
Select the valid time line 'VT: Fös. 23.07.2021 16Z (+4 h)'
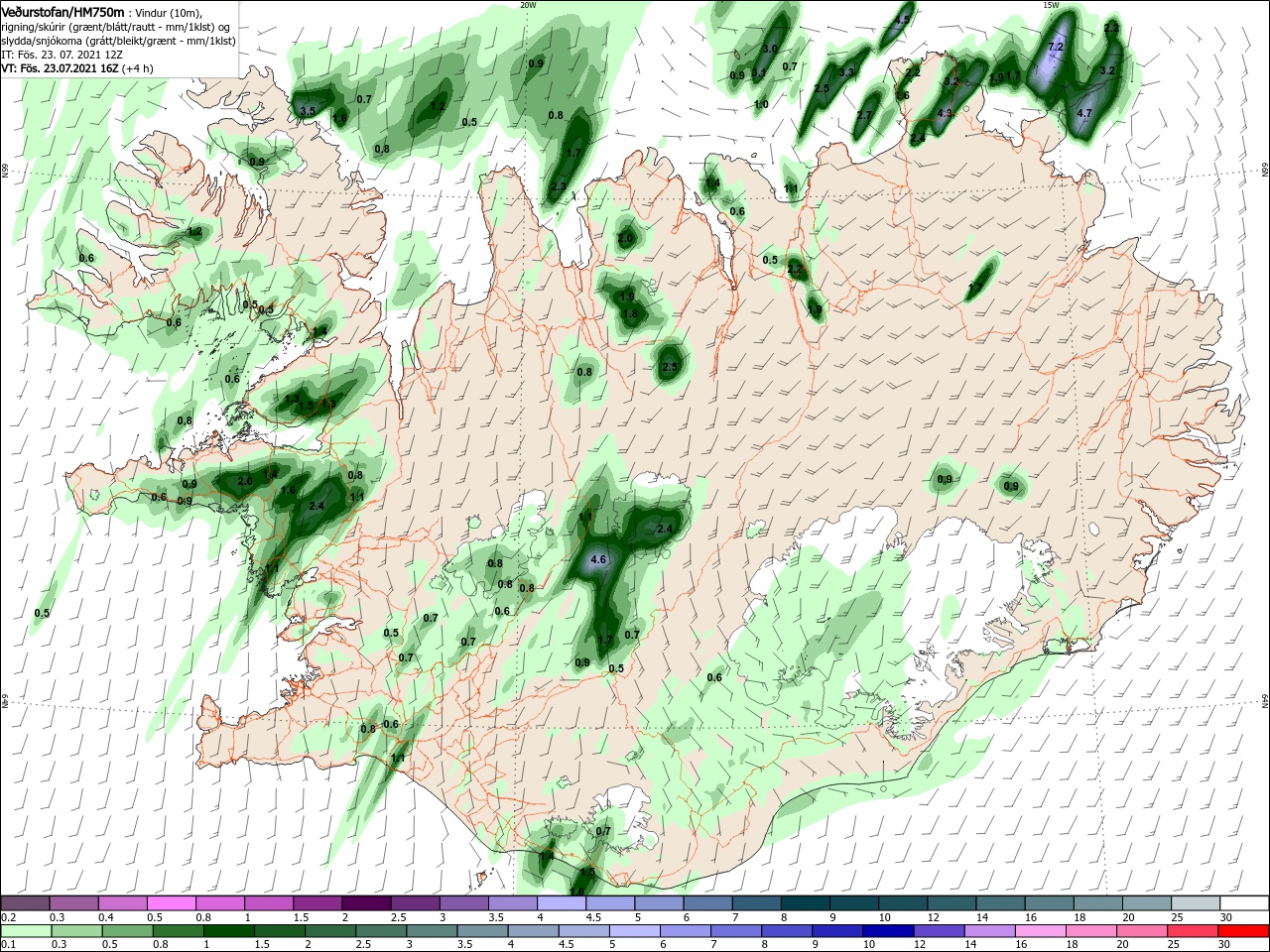(77, 68)
